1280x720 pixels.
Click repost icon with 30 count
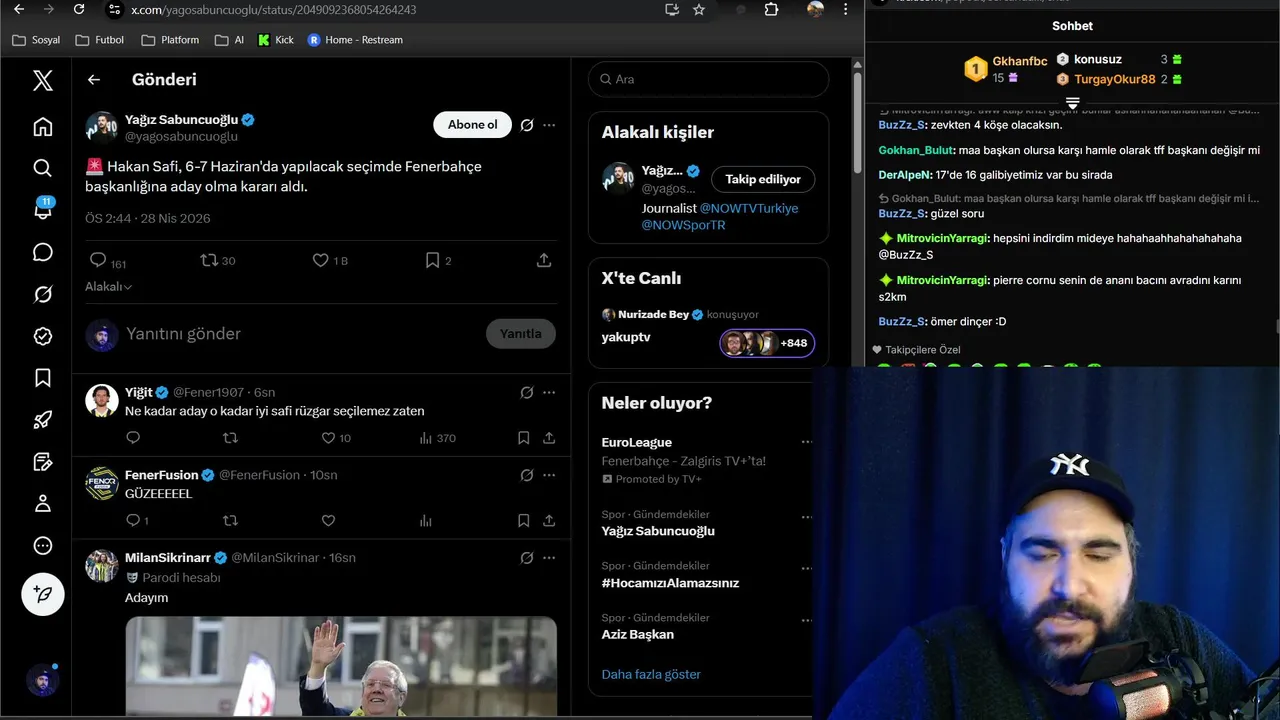click(x=209, y=260)
